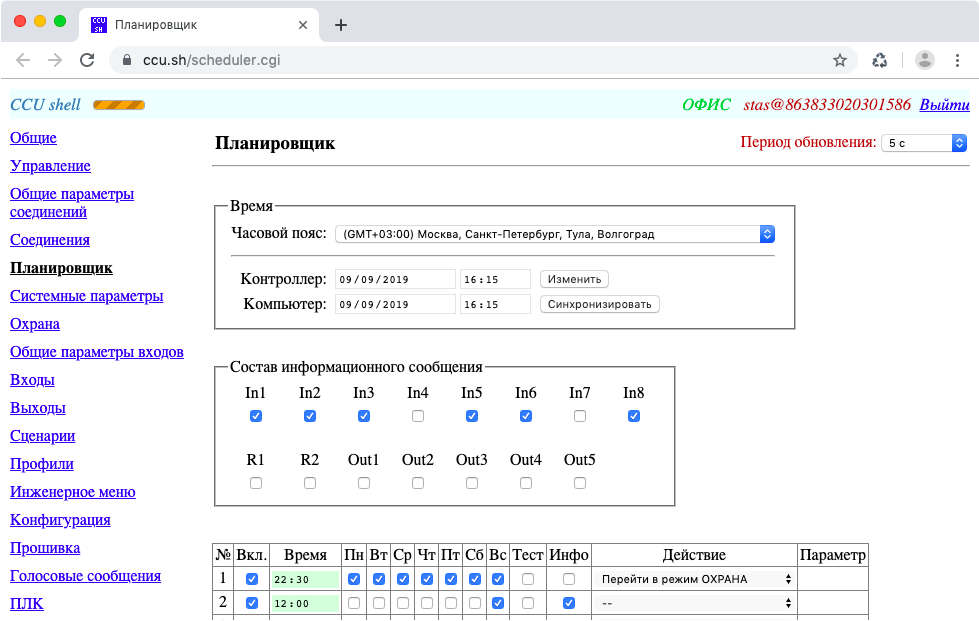Go back with the browser back arrow
Image resolution: width=979 pixels, height=621 pixels.
pos(23,60)
